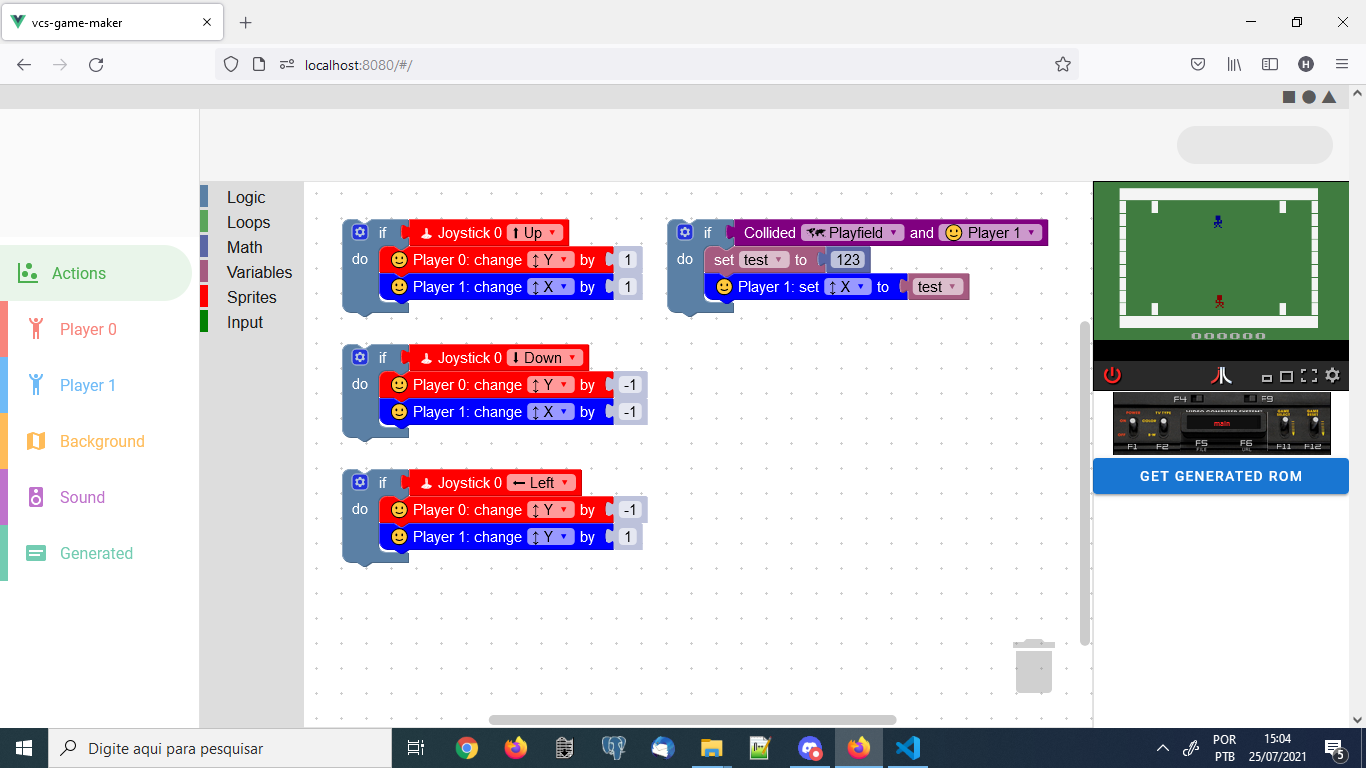Screen dimensions: 1366x768
Task: Enter emulator fullscreen mode
Action: pyautogui.click(x=1309, y=376)
